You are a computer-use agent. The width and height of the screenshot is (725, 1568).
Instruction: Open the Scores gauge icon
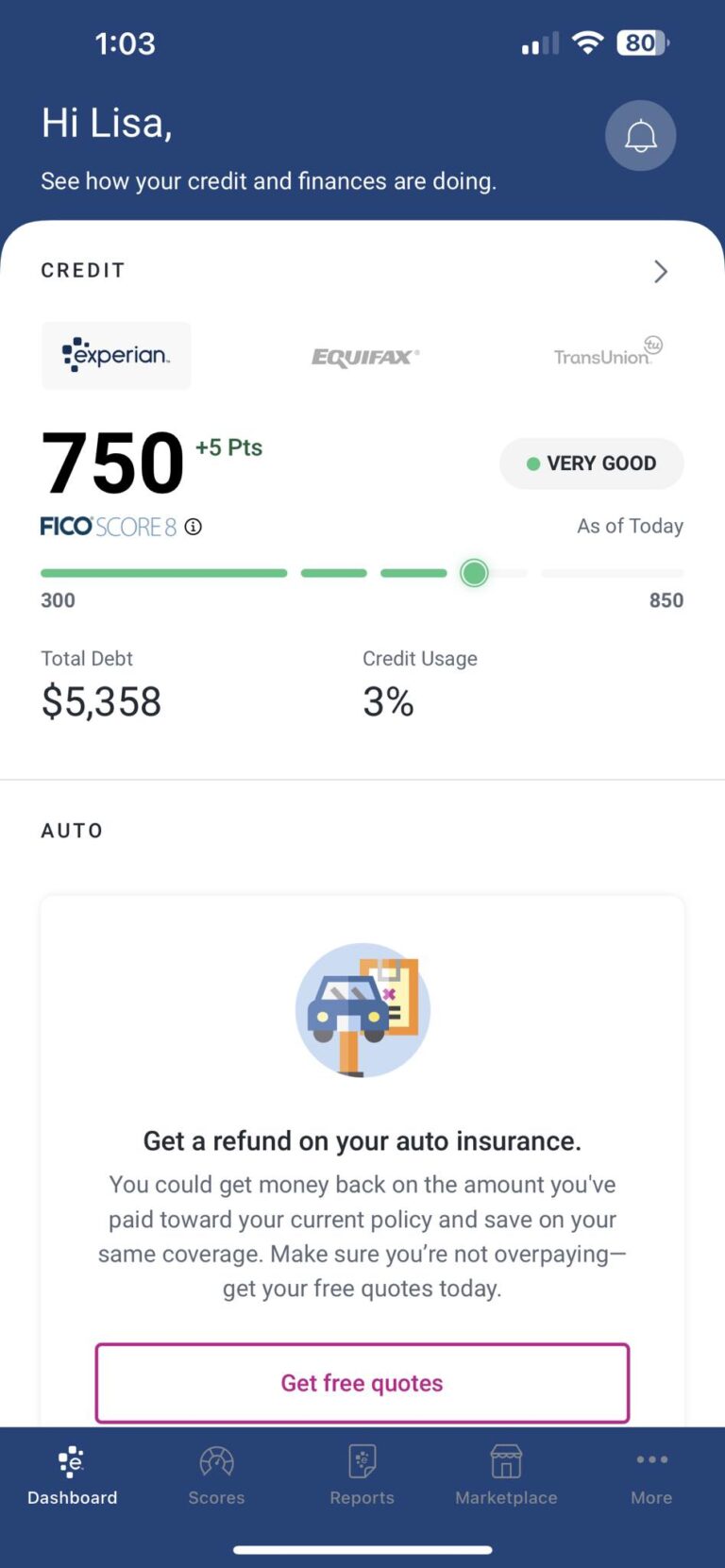click(216, 1461)
